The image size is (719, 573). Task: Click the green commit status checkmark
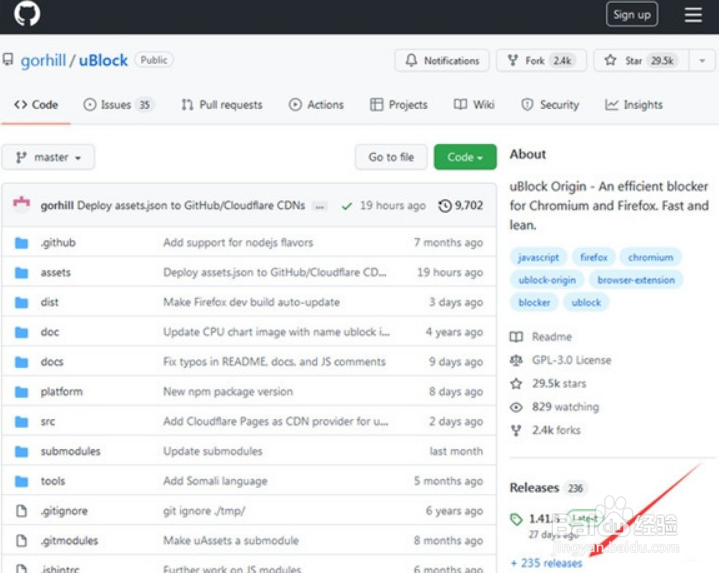(347, 206)
